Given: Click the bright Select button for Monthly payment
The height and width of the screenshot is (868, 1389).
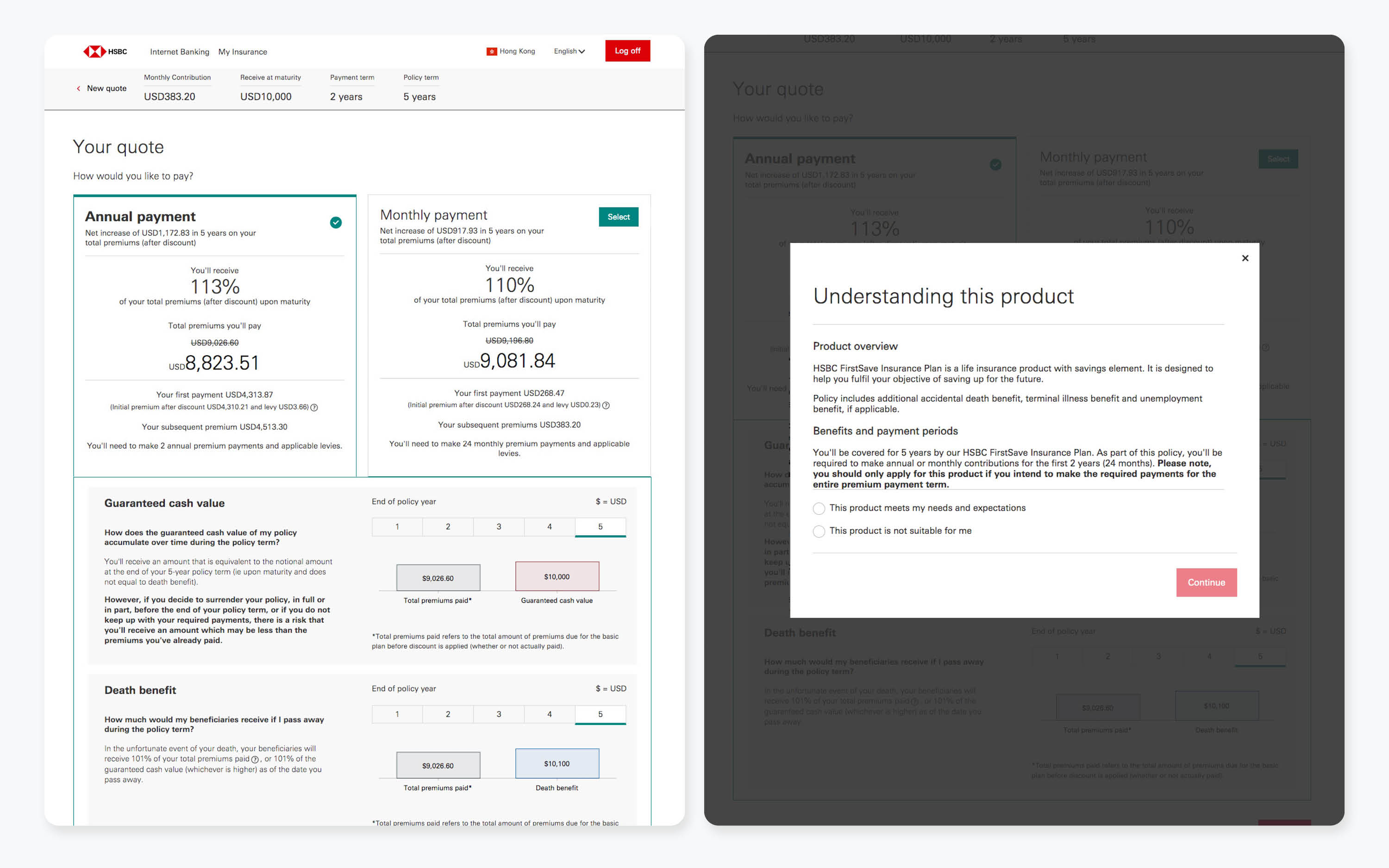Looking at the screenshot, I should pos(619,217).
